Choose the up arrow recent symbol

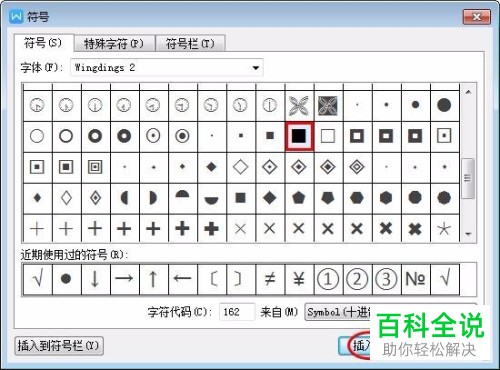click(153, 279)
